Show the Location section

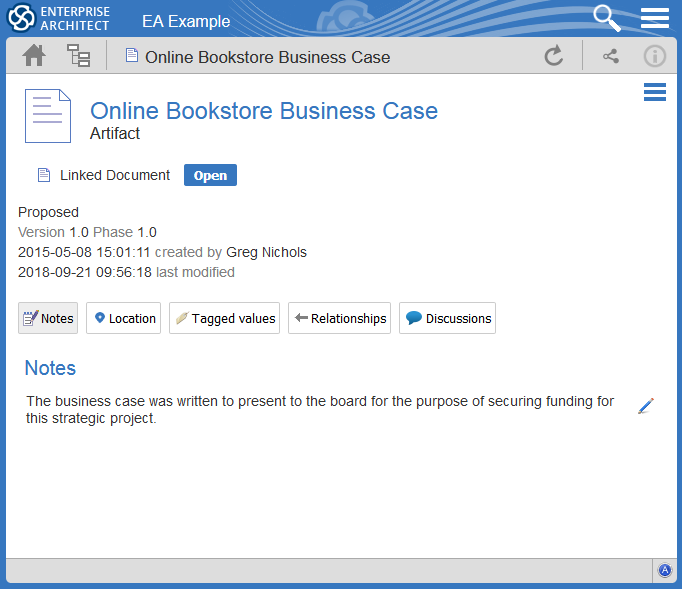coord(123,318)
